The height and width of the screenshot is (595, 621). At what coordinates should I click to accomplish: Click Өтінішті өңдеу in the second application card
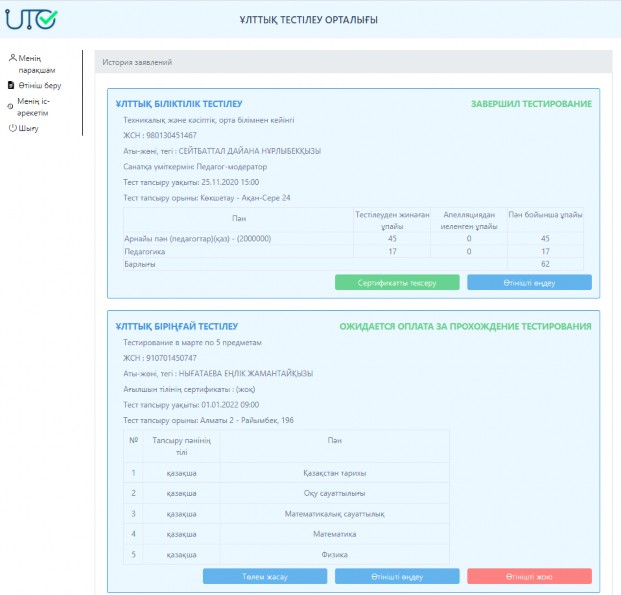click(x=397, y=576)
